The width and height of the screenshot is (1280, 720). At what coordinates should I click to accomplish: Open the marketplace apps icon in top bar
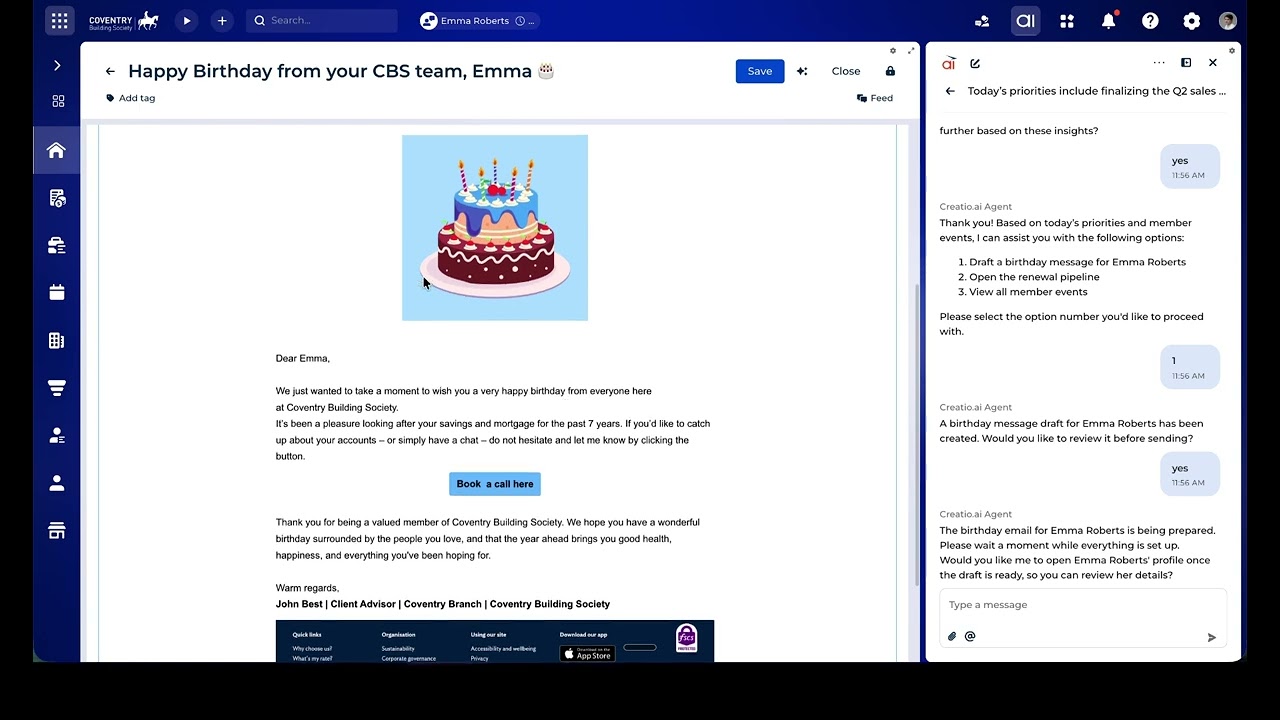[x=1067, y=21]
